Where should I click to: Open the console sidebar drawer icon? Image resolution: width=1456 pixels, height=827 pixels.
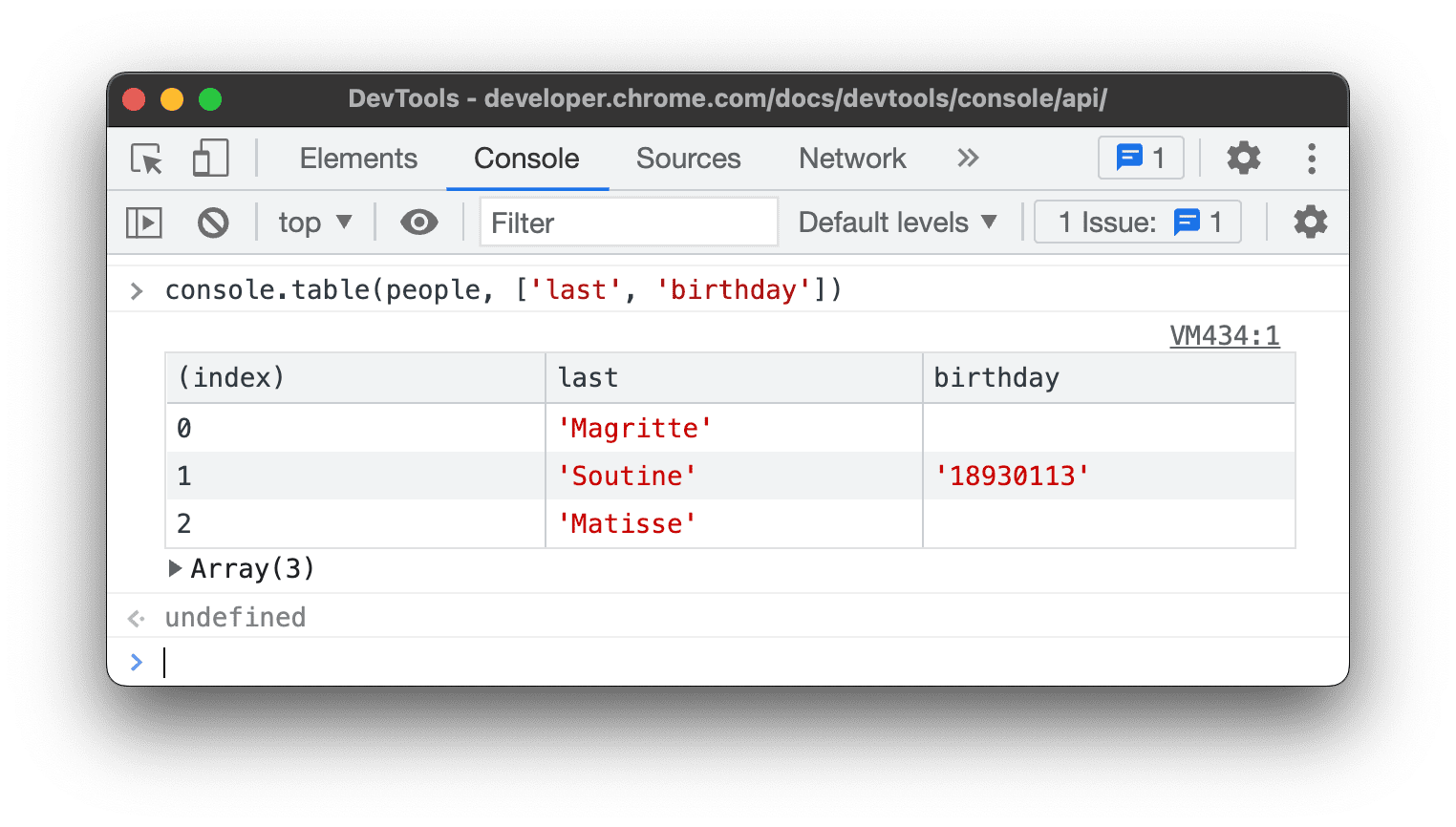[x=143, y=222]
